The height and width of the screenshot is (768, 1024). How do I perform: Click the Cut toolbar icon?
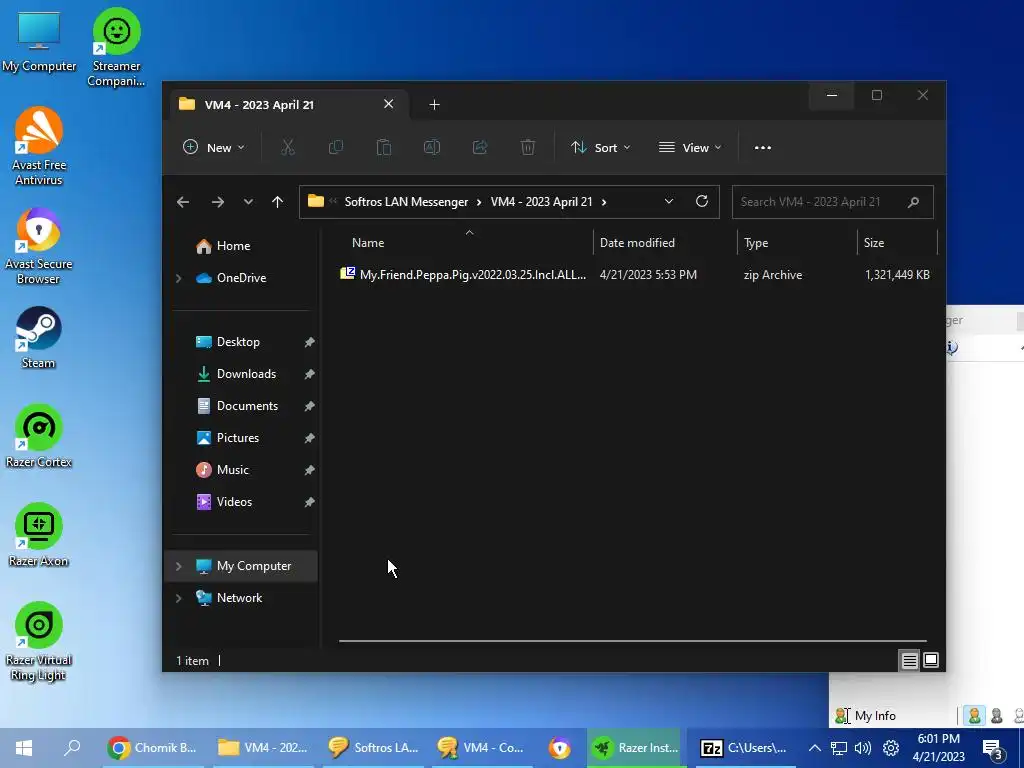coord(288,148)
